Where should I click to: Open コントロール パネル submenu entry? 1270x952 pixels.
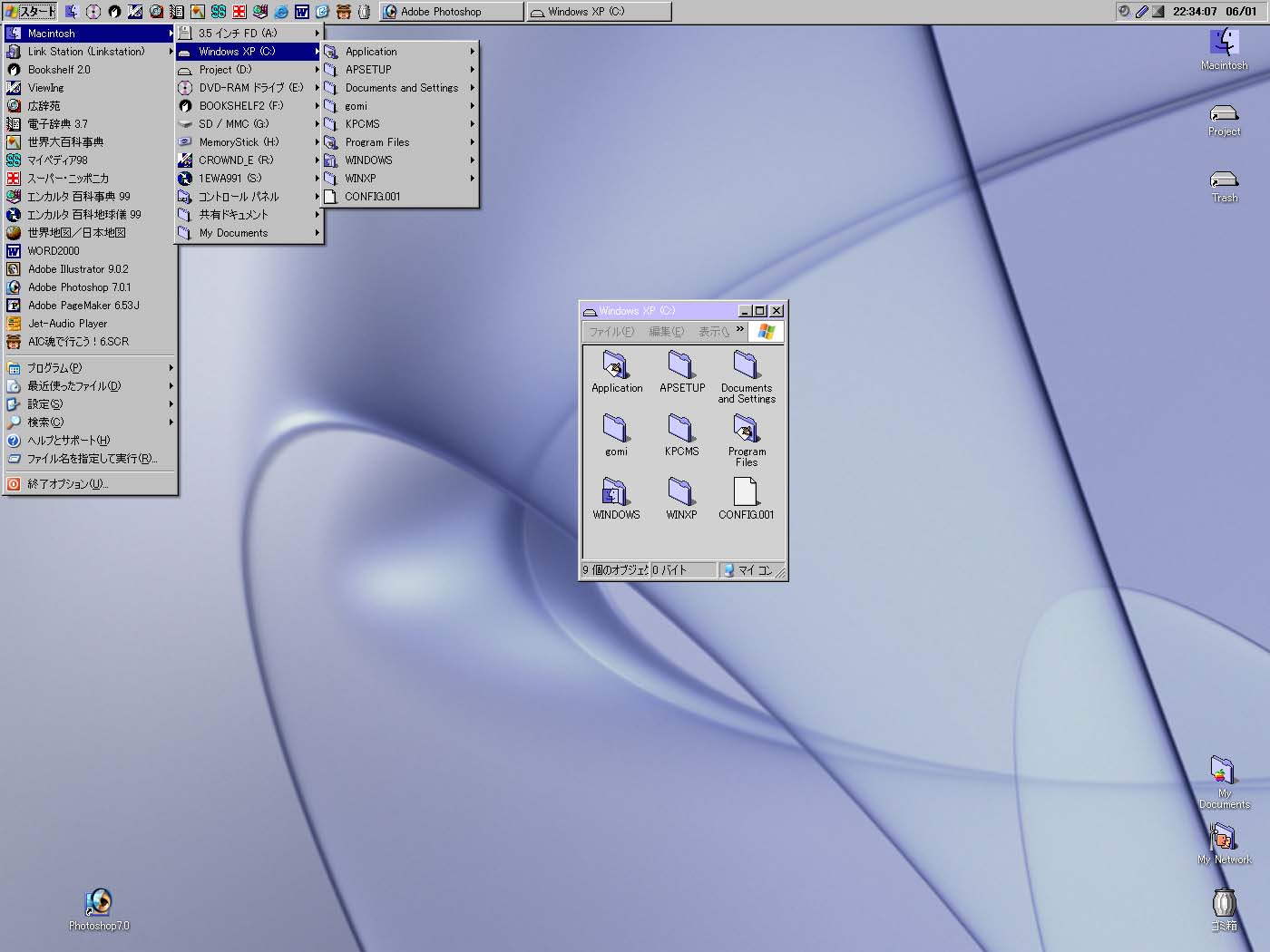249,196
